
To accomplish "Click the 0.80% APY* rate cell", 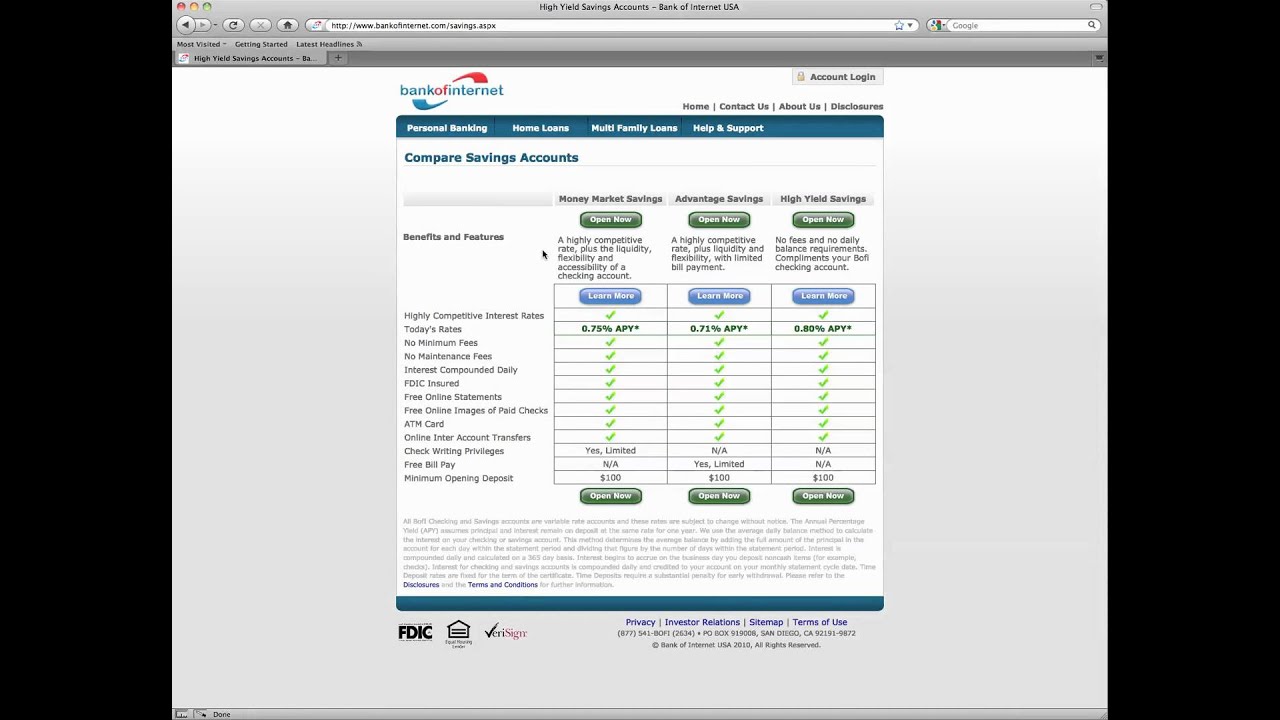I will coord(823,329).
